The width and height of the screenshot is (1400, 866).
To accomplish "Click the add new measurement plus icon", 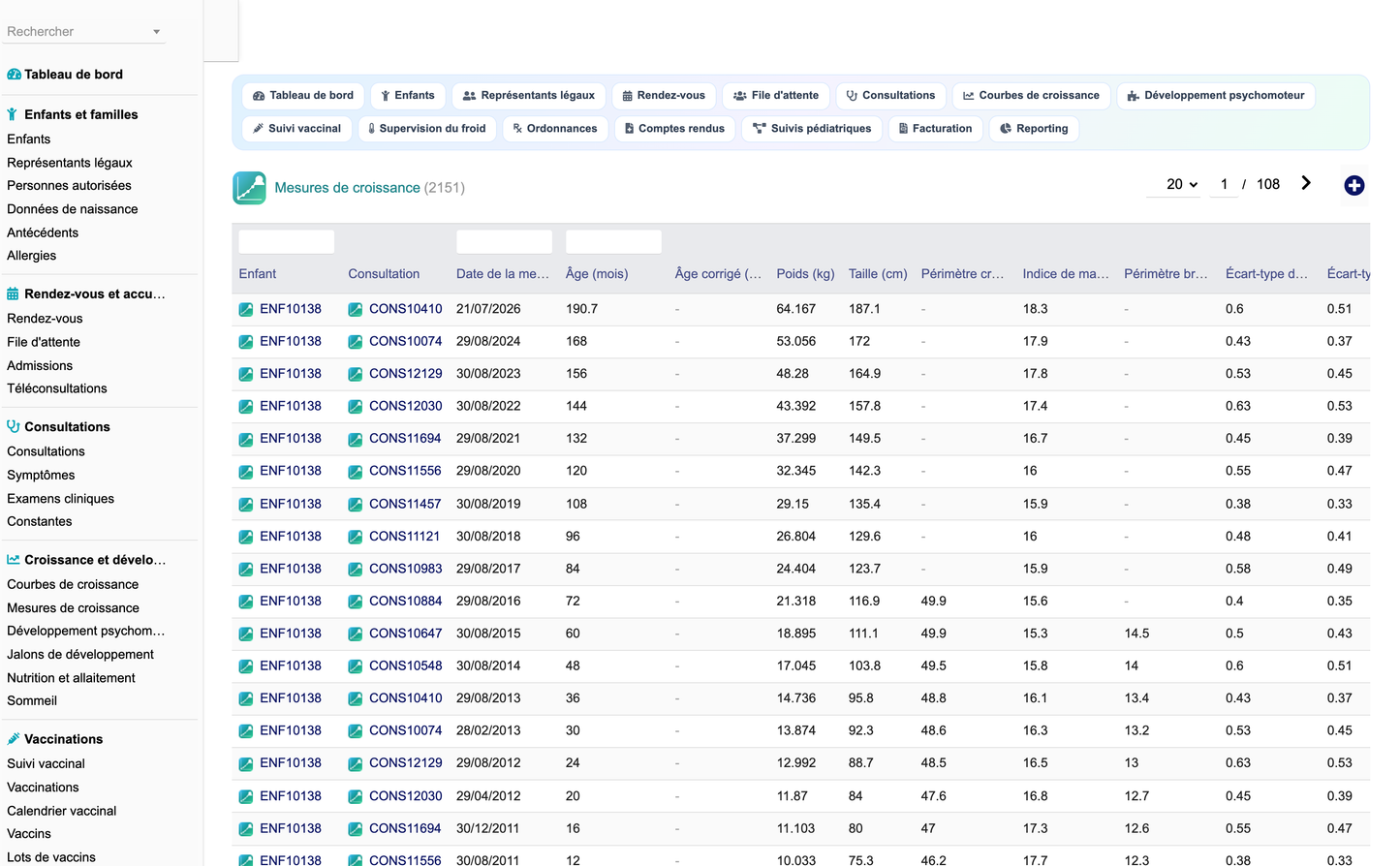I will [x=1353, y=185].
